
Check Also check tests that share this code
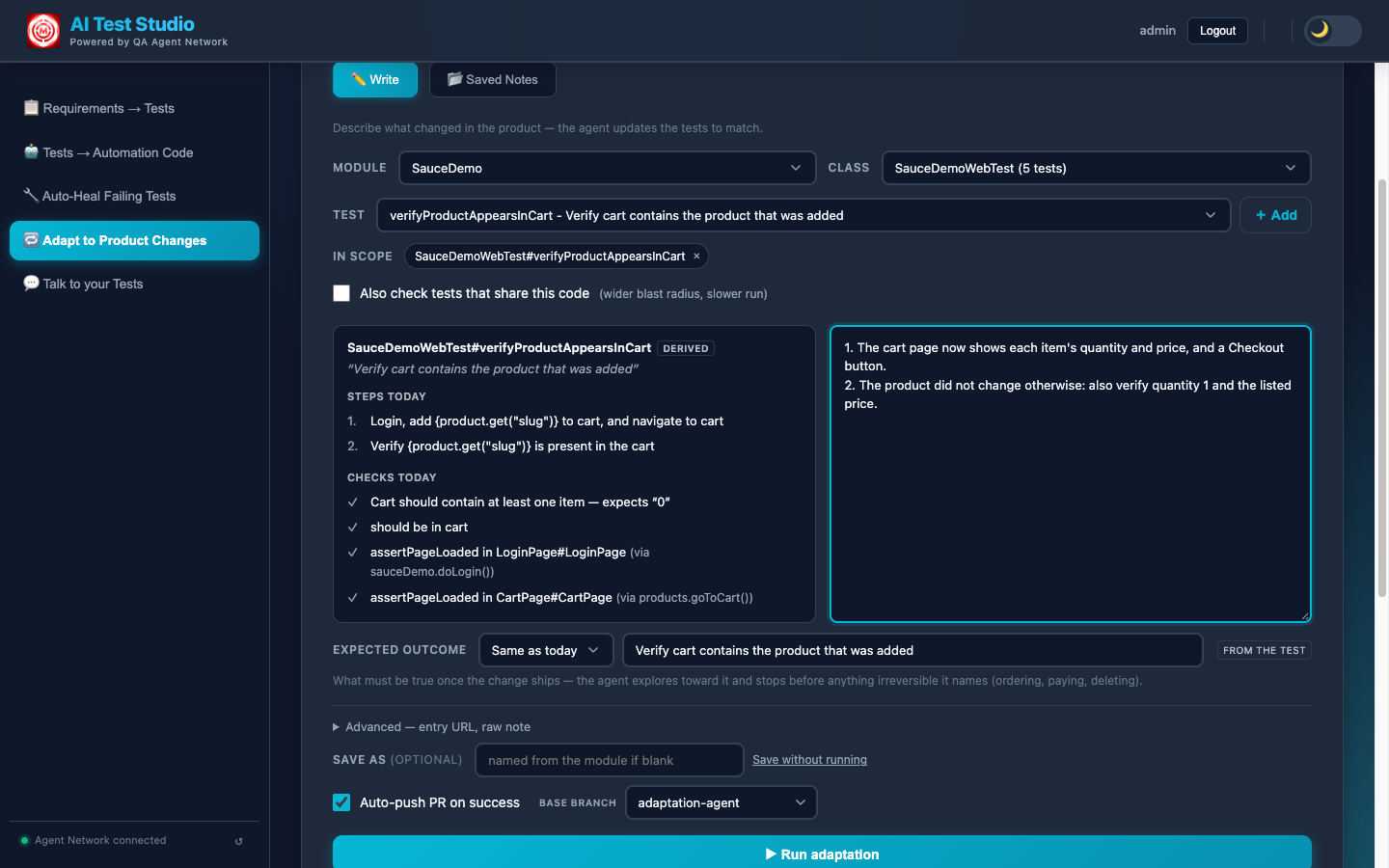click(x=341, y=293)
